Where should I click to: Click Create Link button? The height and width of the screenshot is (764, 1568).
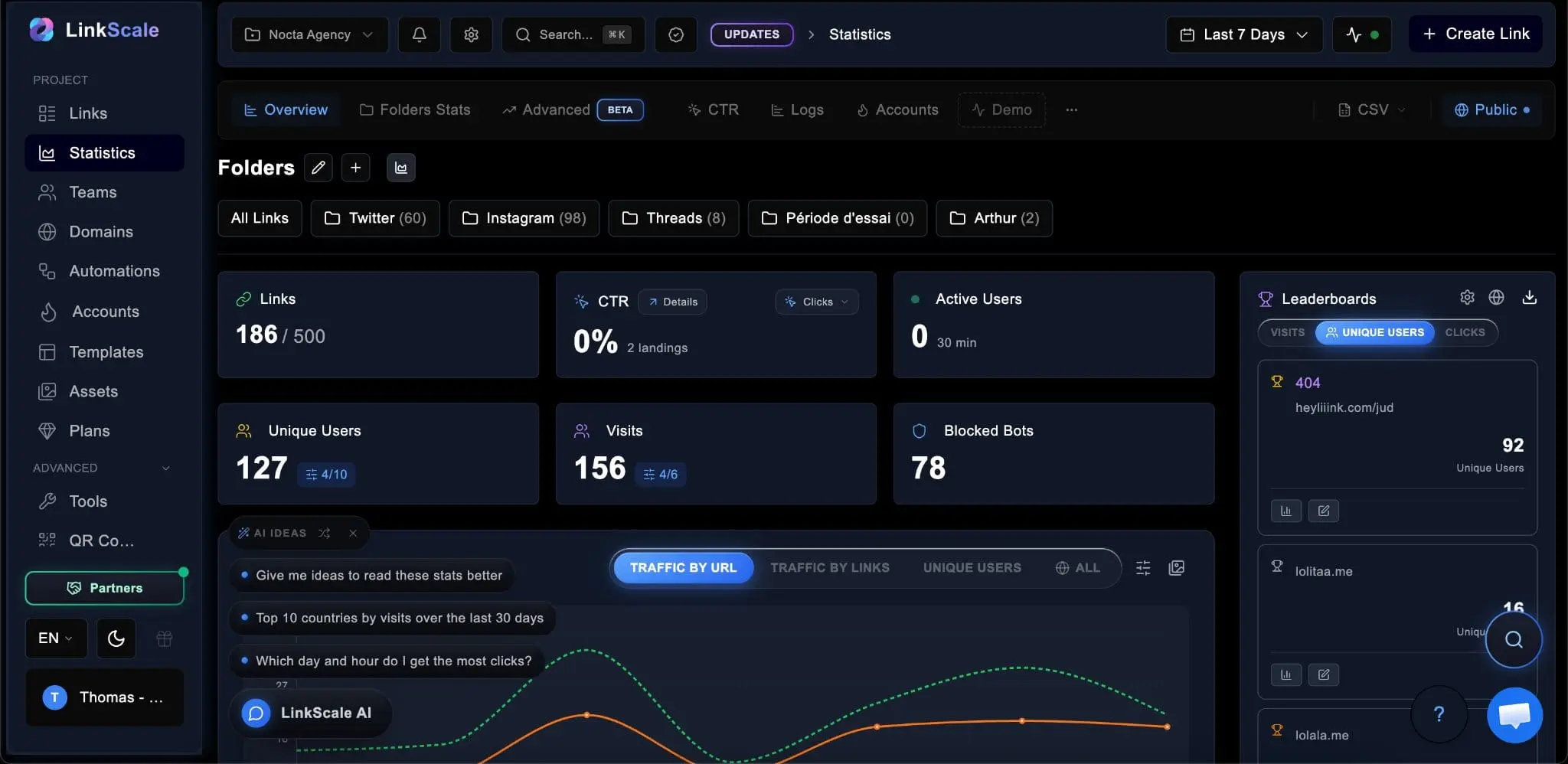pyautogui.click(x=1475, y=34)
